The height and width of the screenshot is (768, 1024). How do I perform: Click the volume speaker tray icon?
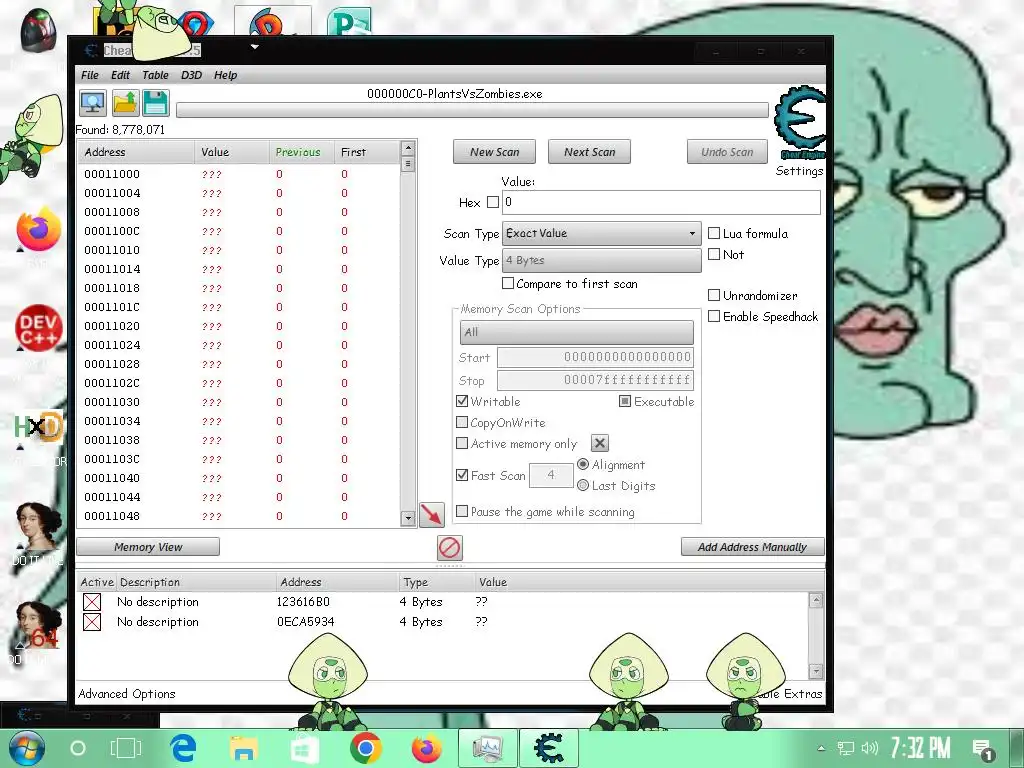[x=869, y=748]
